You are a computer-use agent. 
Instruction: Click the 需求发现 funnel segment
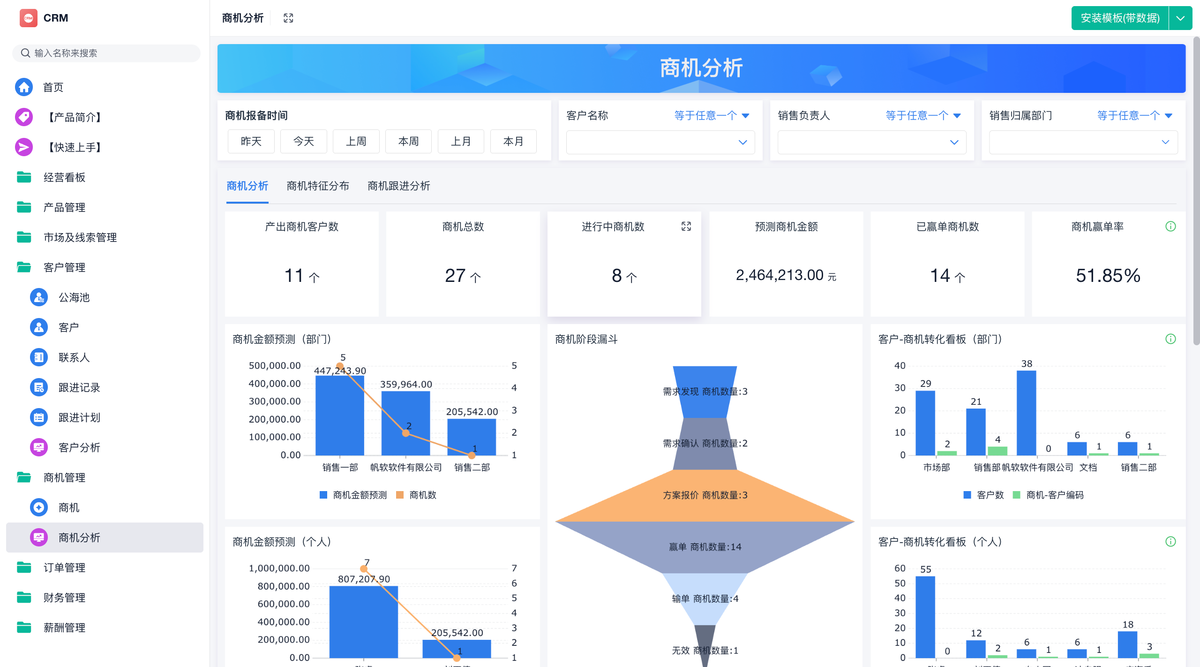point(705,391)
